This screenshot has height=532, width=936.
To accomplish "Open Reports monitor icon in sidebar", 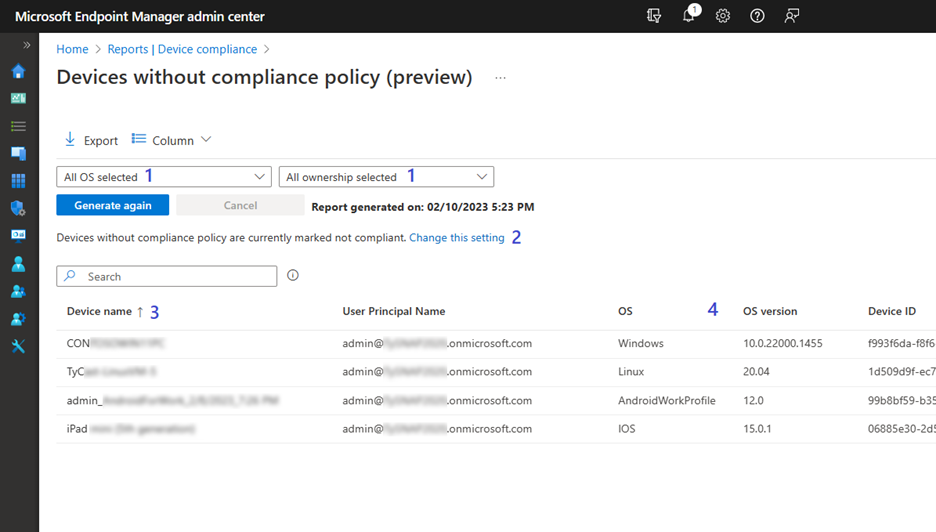I will click(19, 235).
